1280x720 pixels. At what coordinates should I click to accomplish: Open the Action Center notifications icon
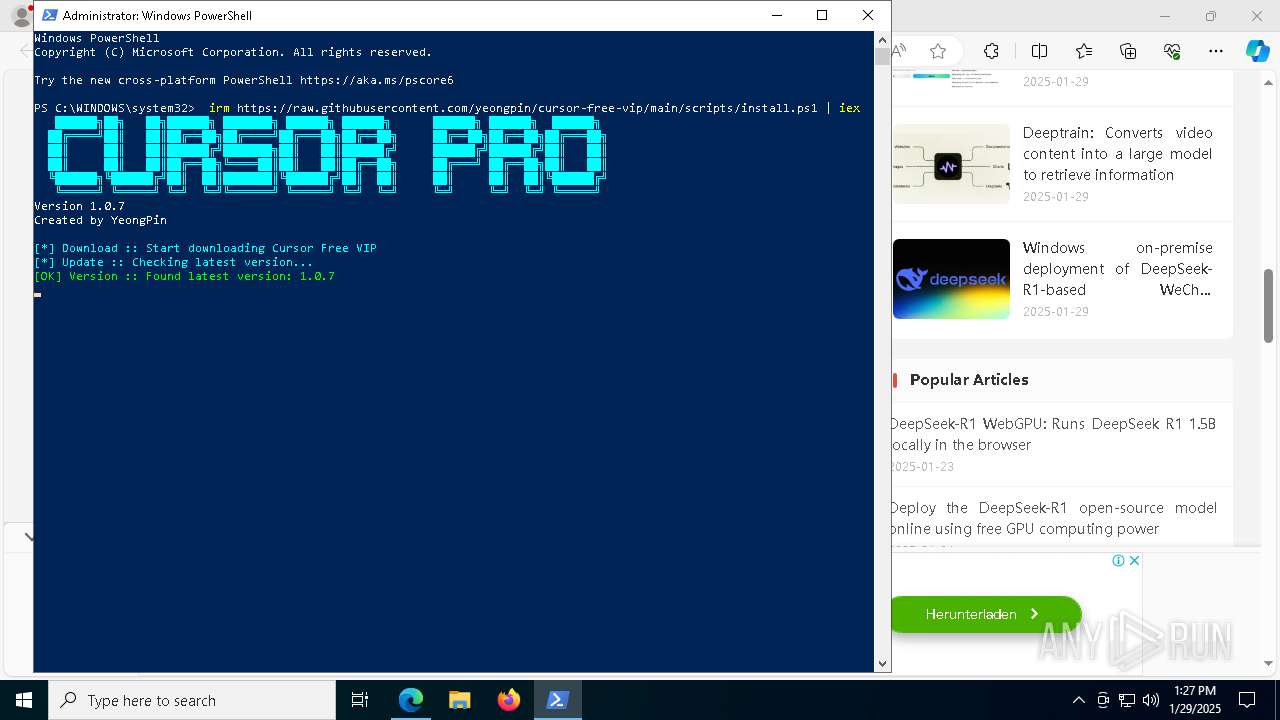1247,700
